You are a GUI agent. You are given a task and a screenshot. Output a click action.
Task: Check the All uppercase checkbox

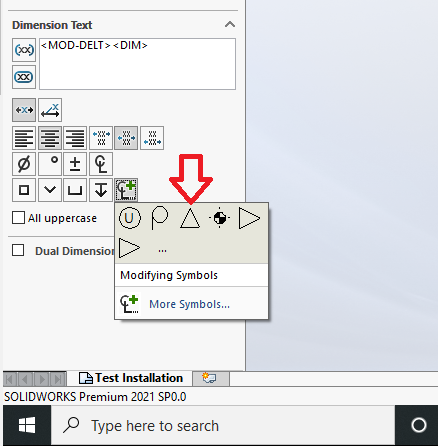tap(18, 218)
